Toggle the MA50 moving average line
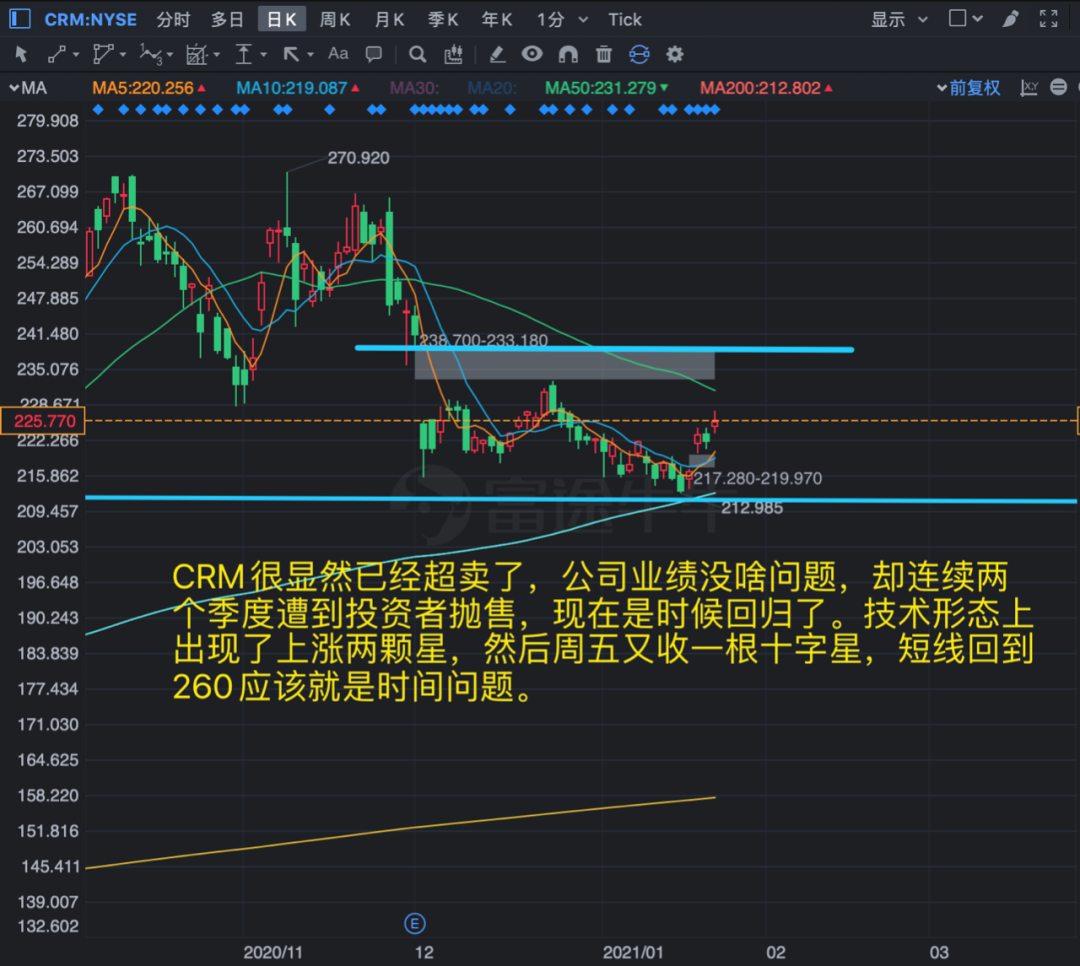 tap(606, 88)
